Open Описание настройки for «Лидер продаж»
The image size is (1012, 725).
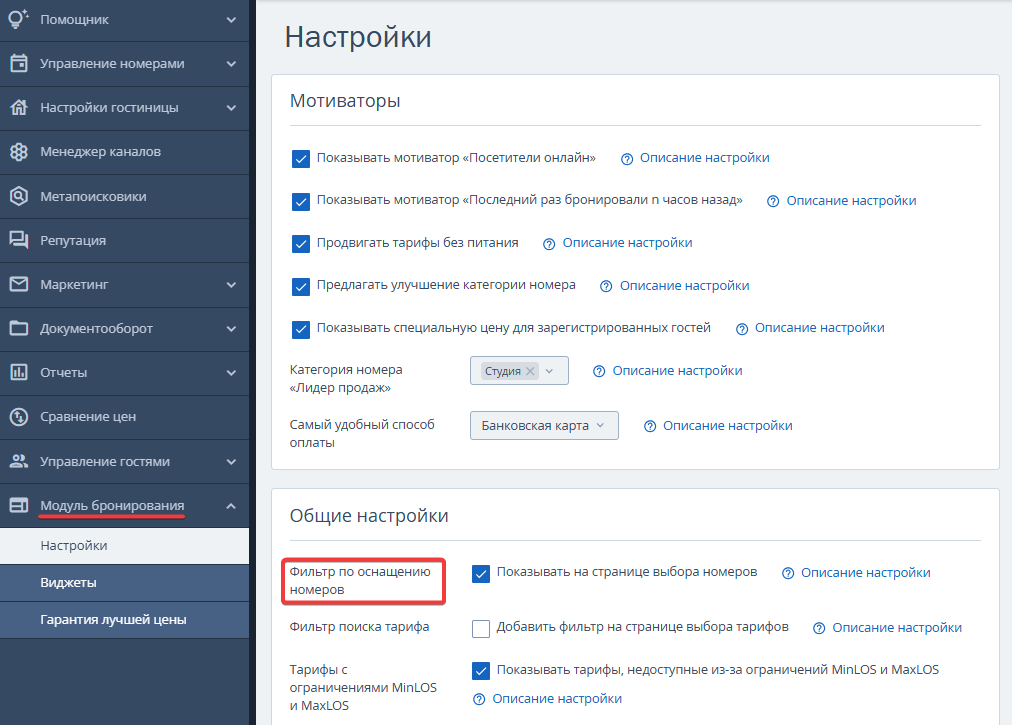677,371
